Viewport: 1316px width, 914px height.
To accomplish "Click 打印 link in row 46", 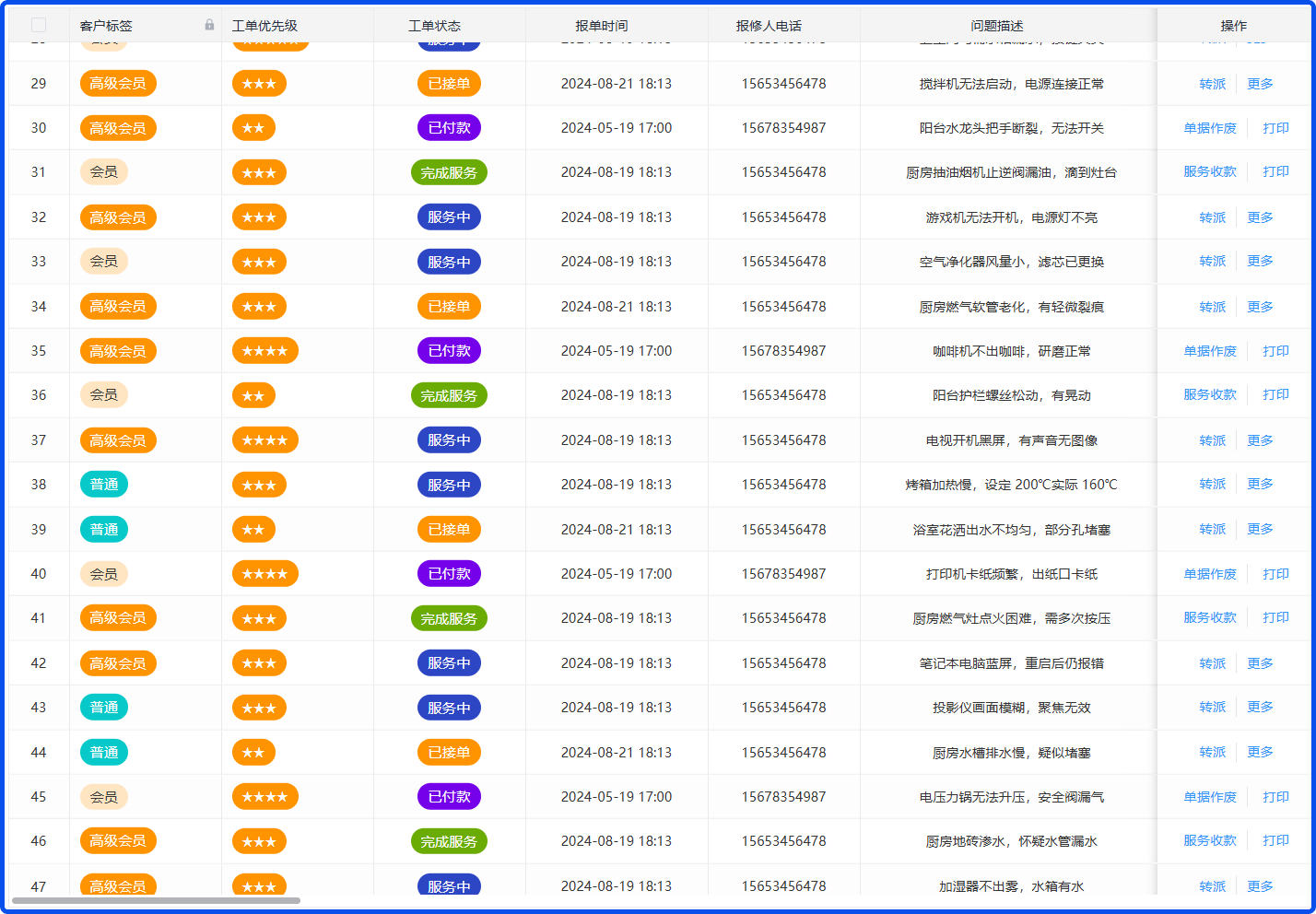I will click(1275, 841).
